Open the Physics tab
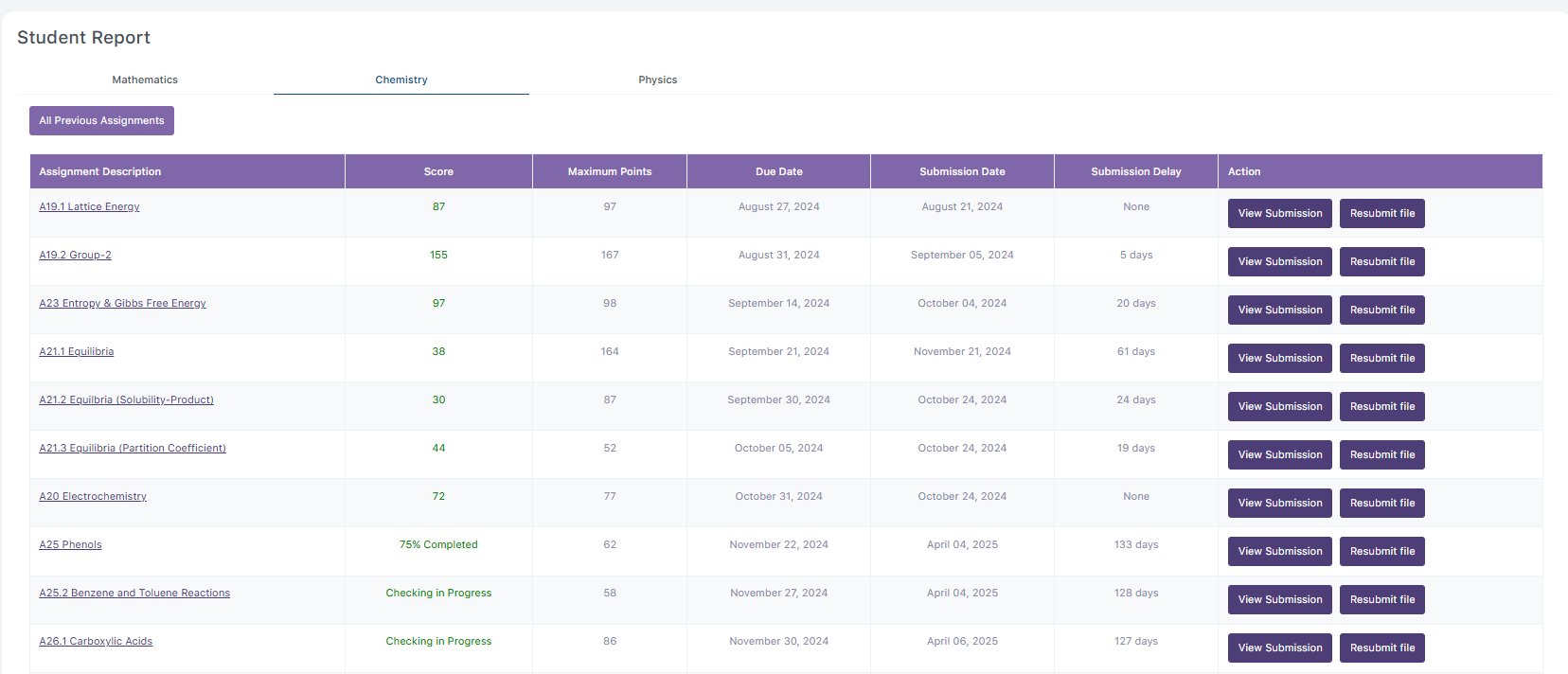The height and width of the screenshot is (674, 1568). [x=657, y=80]
